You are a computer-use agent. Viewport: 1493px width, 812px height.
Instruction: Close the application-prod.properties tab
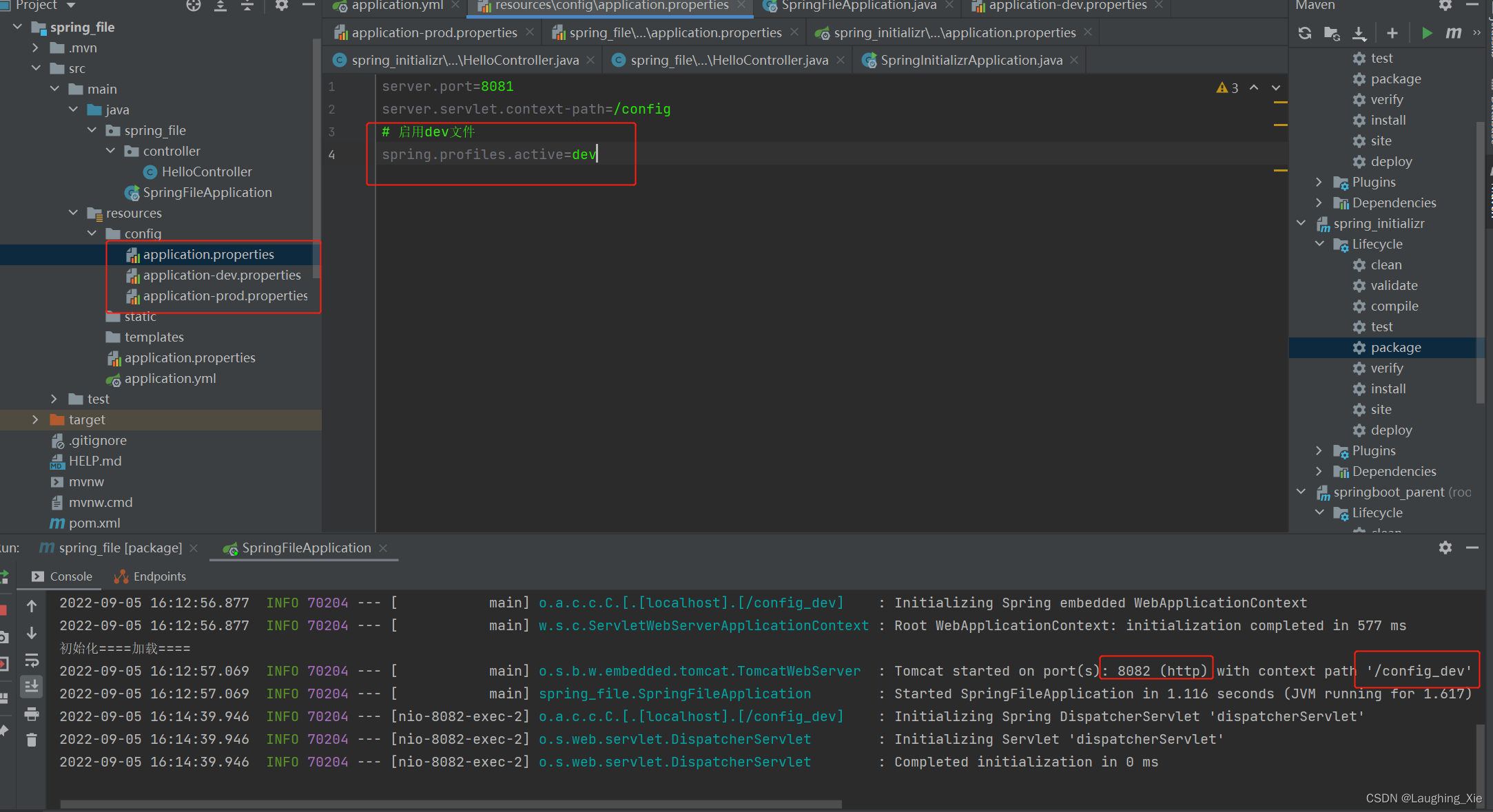coord(529,32)
